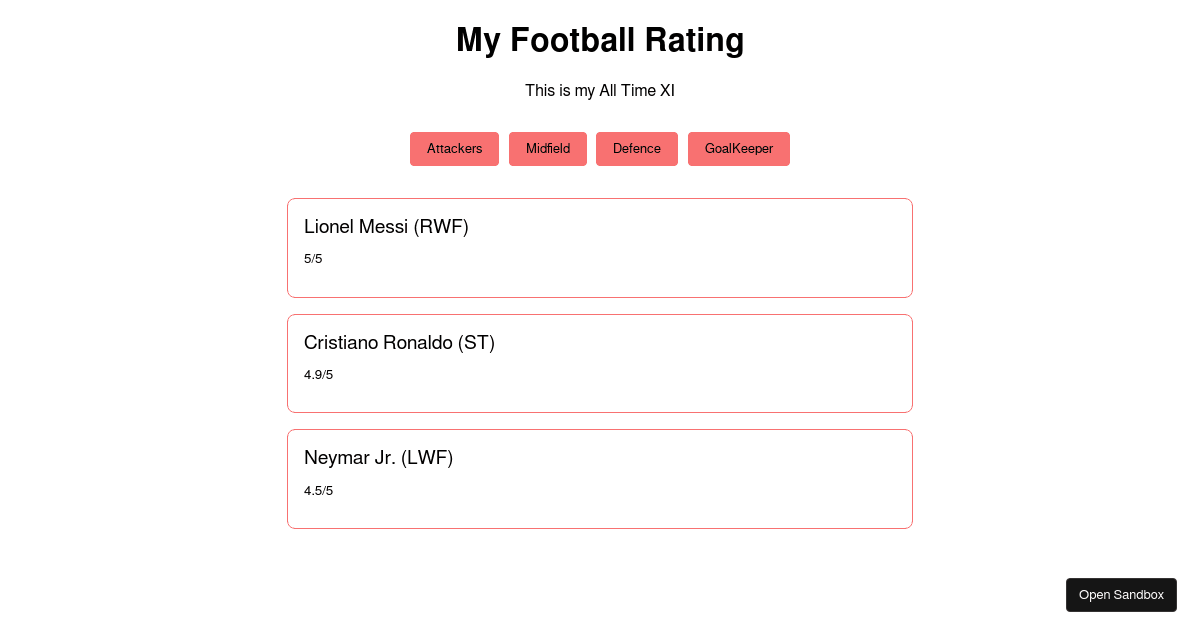Screen dimensions: 1200x630
Task: Select Neymar's 4.5/5 rating text
Action: click(318, 490)
